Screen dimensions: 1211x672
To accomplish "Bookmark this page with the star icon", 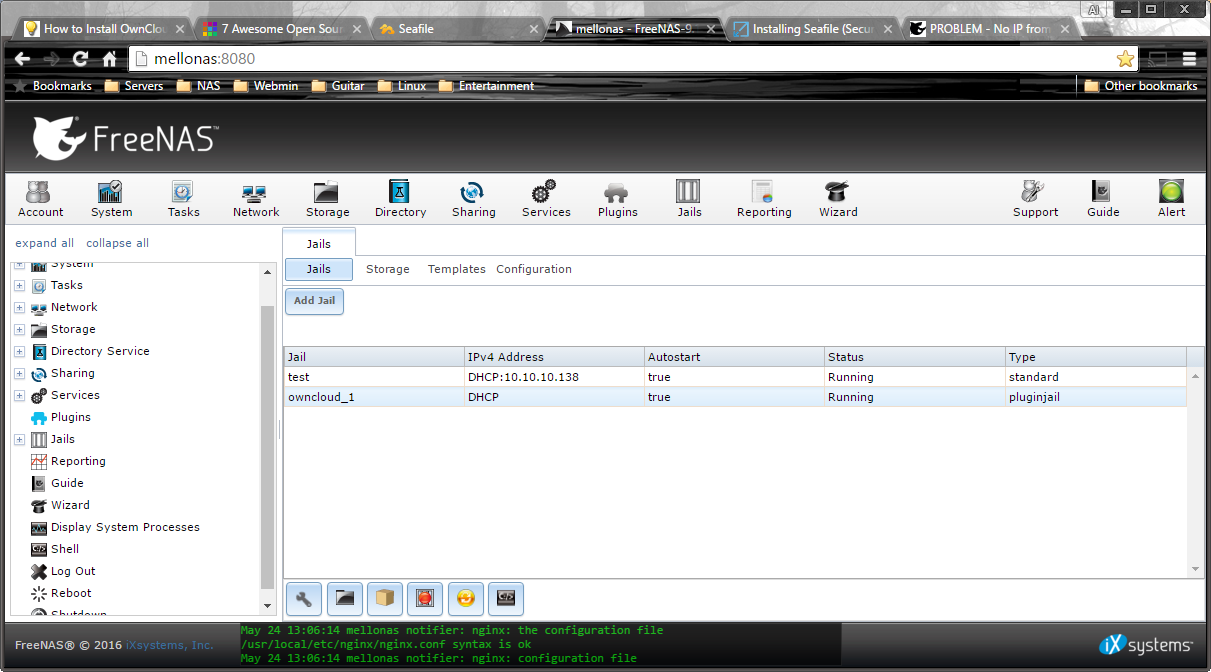I will point(1125,59).
